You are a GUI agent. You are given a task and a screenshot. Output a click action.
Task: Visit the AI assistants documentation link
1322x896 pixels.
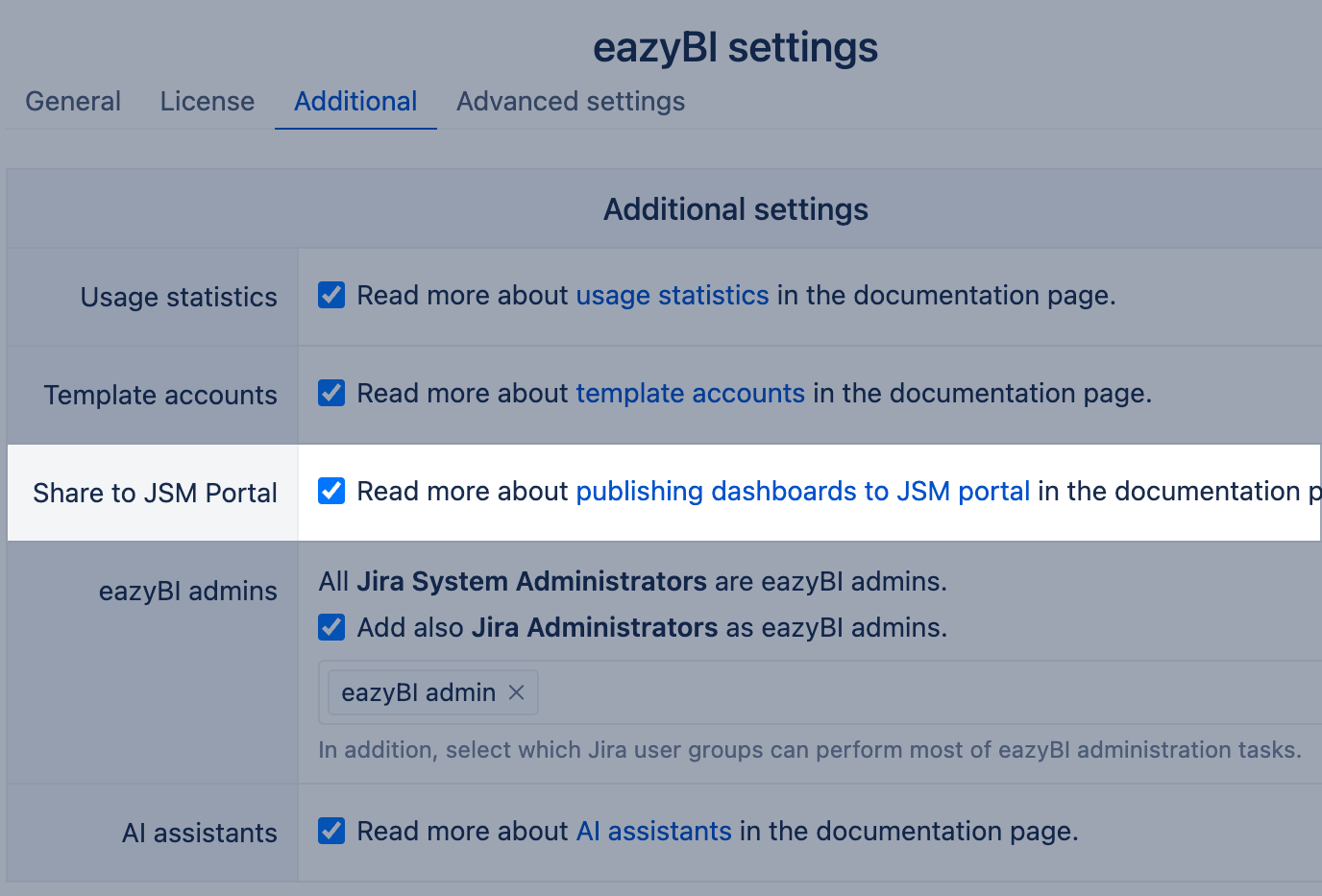point(653,832)
